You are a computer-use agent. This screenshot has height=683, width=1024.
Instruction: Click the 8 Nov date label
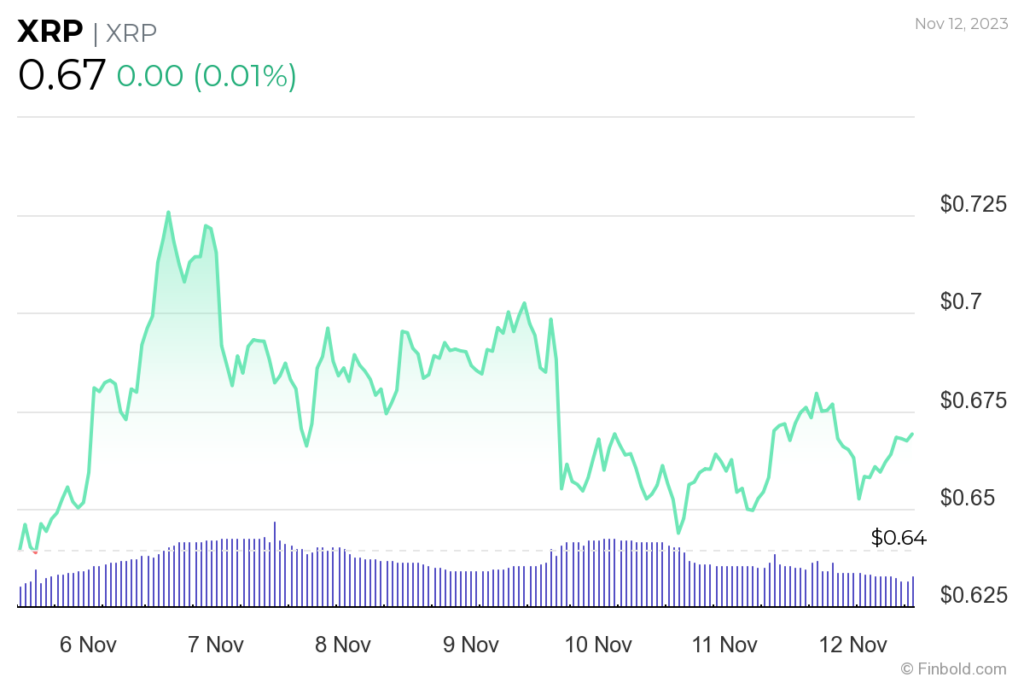point(343,645)
